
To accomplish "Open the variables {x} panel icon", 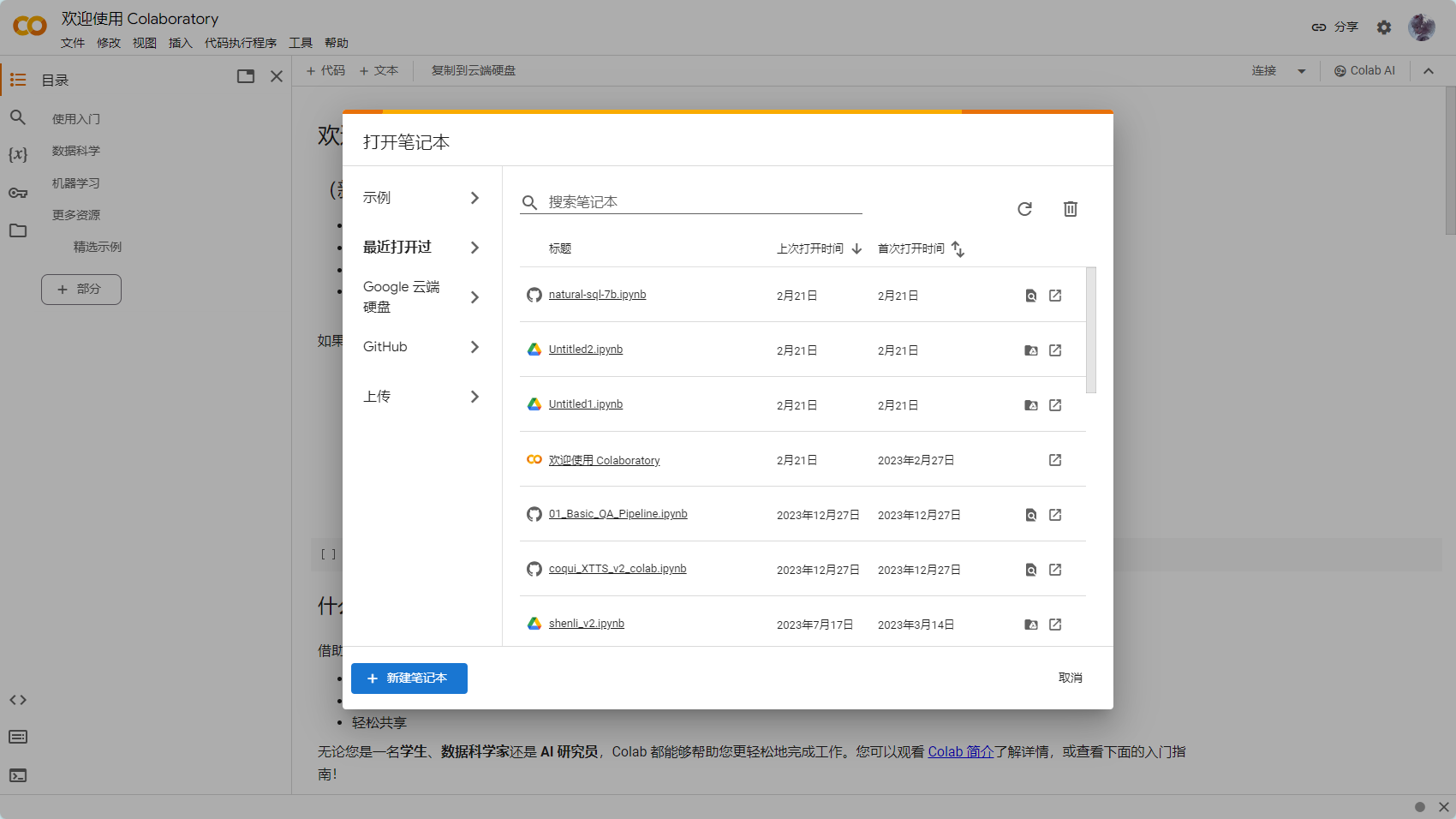I will [18, 154].
